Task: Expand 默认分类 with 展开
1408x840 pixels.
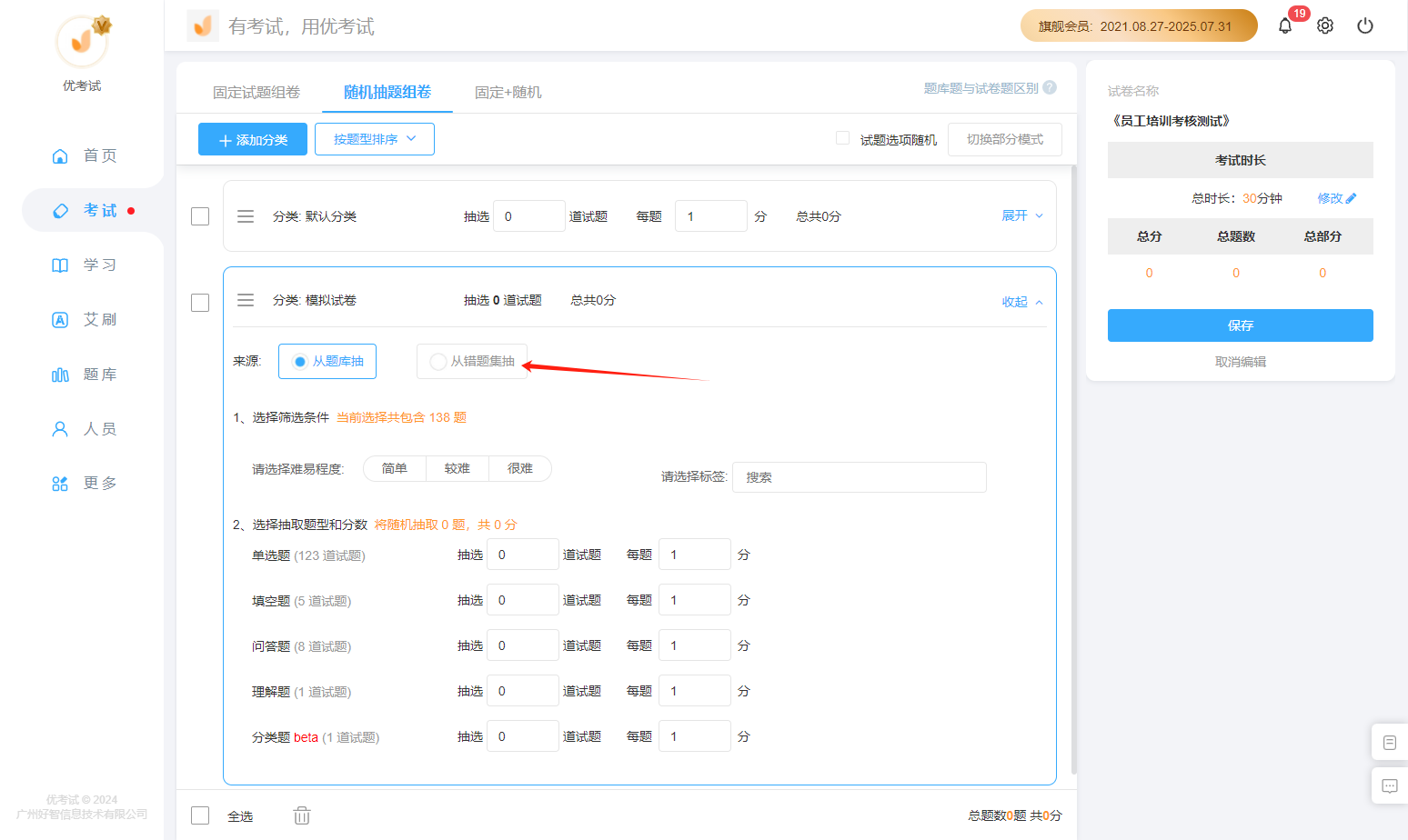Action: pyautogui.click(x=1022, y=215)
